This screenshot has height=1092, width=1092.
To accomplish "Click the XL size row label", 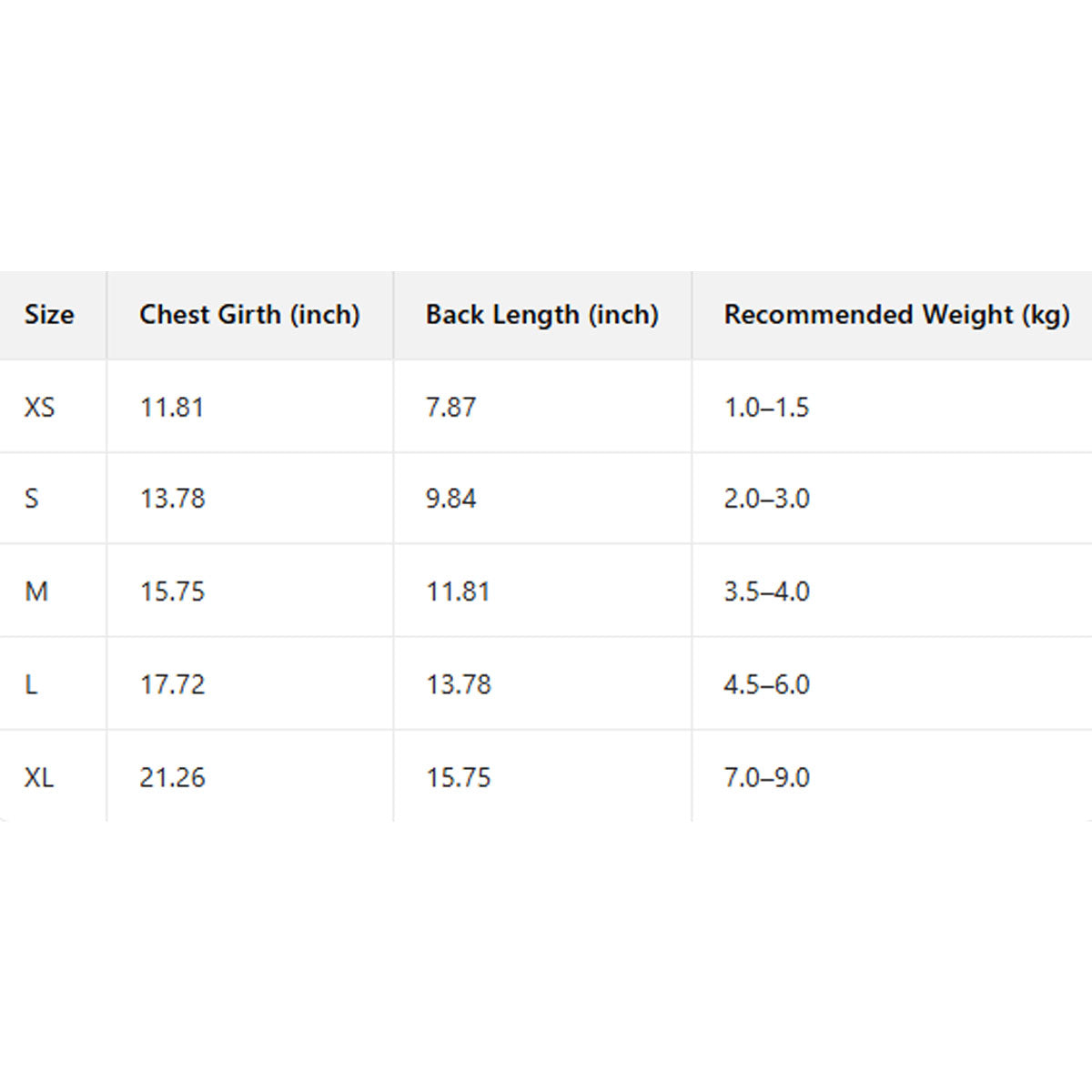I will tap(39, 777).
